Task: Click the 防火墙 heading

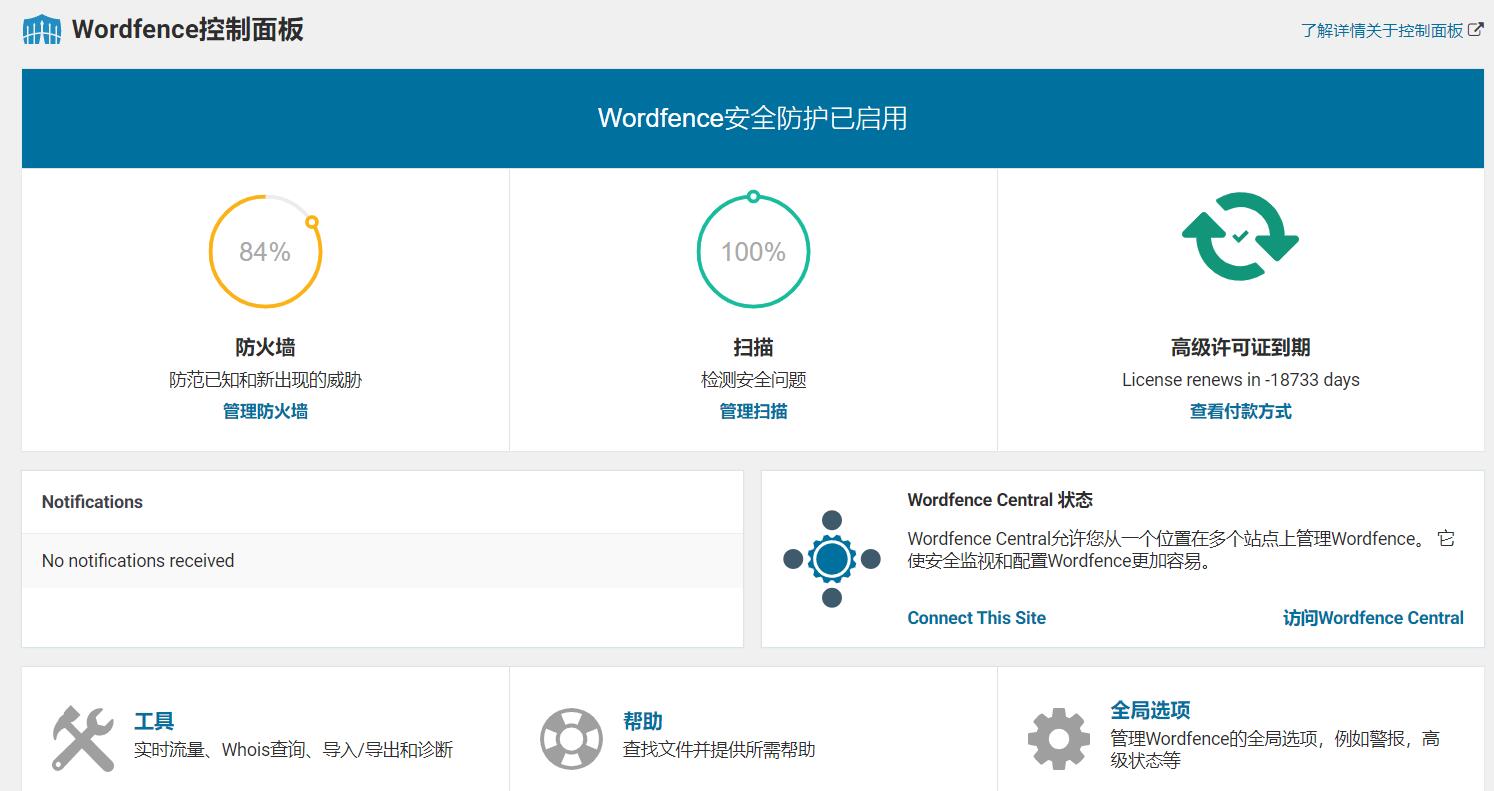Action: [265, 347]
